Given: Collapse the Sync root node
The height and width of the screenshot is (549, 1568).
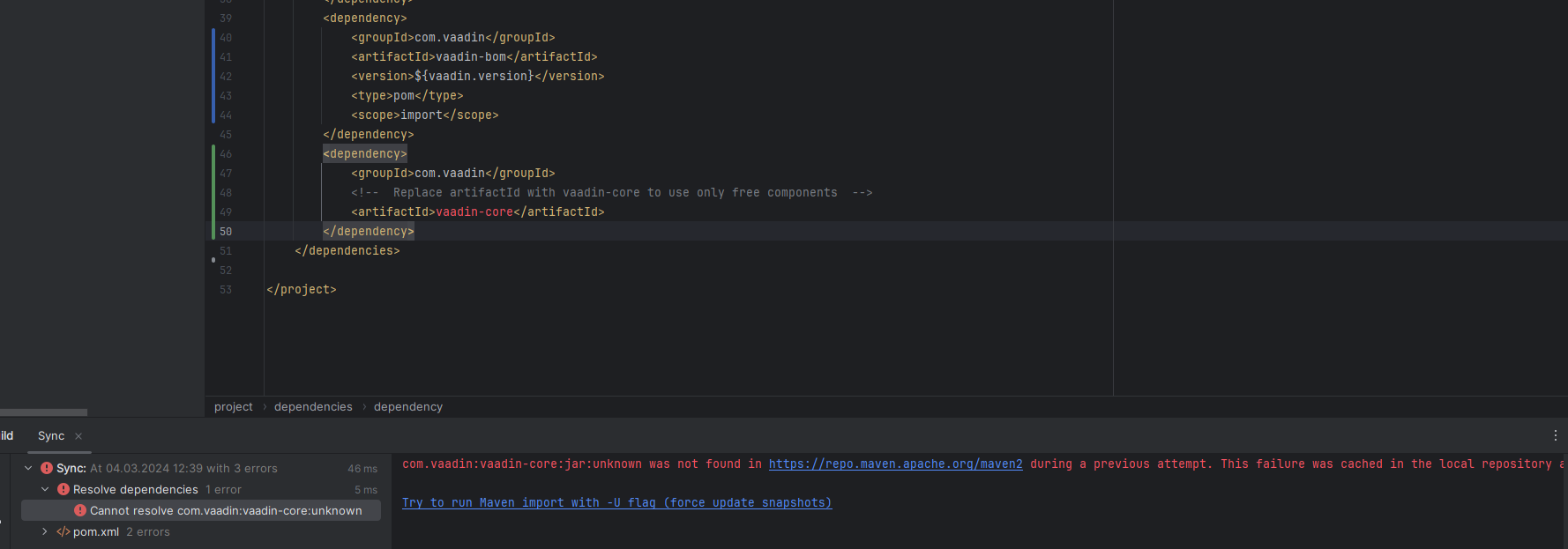Looking at the screenshot, I should pyautogui.click(x=28, y=469).
